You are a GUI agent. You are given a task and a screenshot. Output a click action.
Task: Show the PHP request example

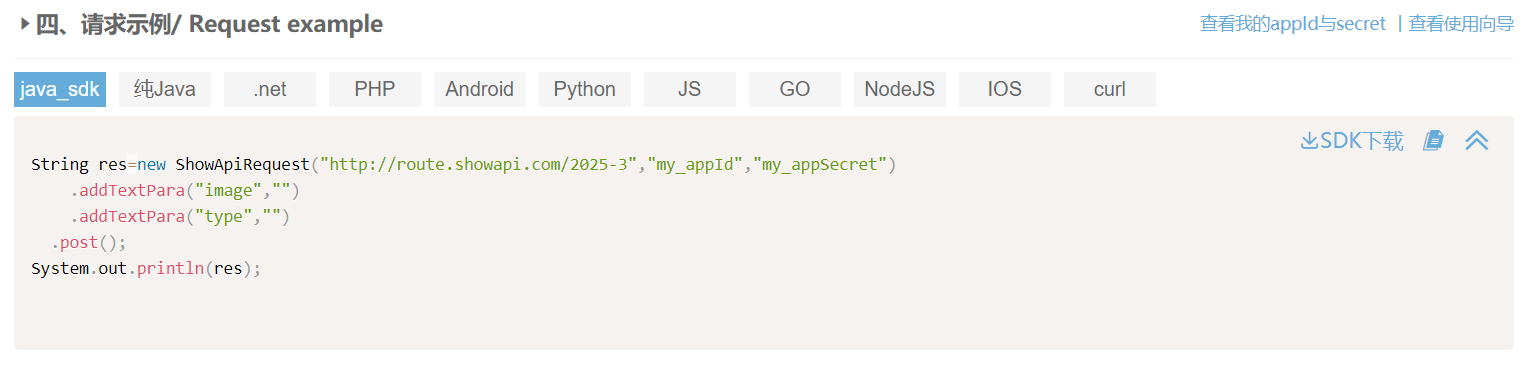point(375,89)
